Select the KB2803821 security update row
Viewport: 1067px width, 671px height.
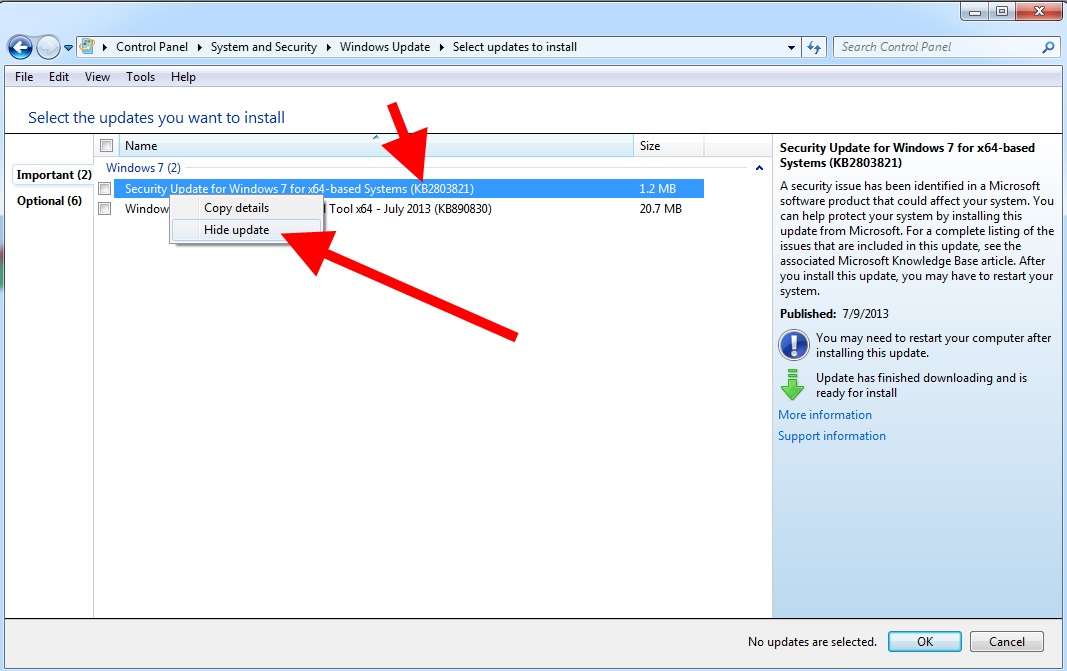(408, 189)
